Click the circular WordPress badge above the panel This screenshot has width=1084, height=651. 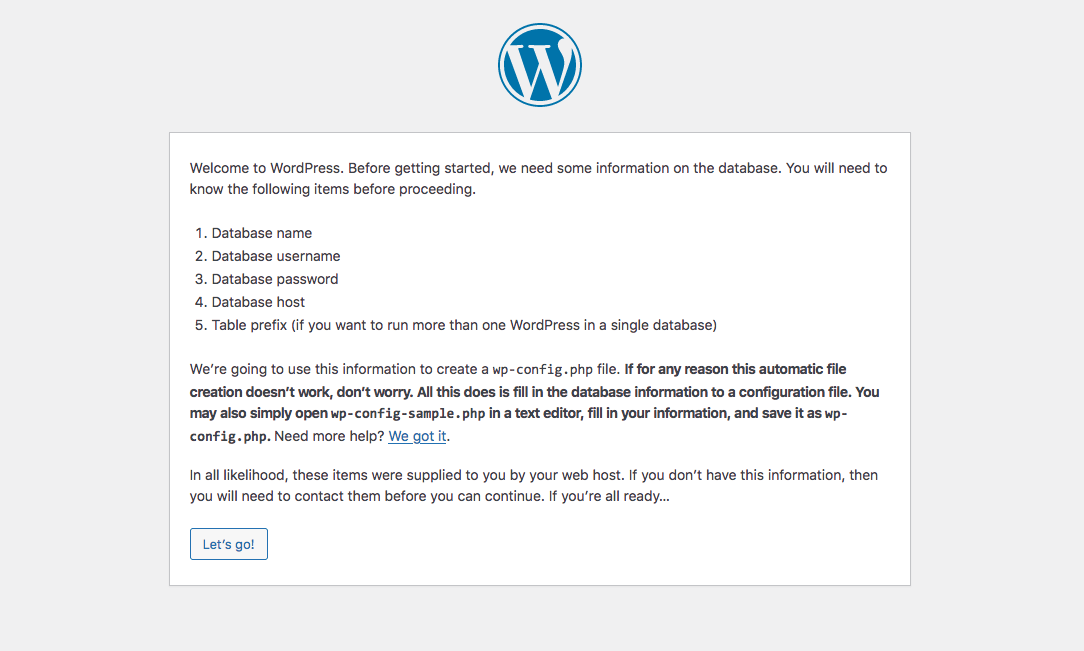click(540, 64)
